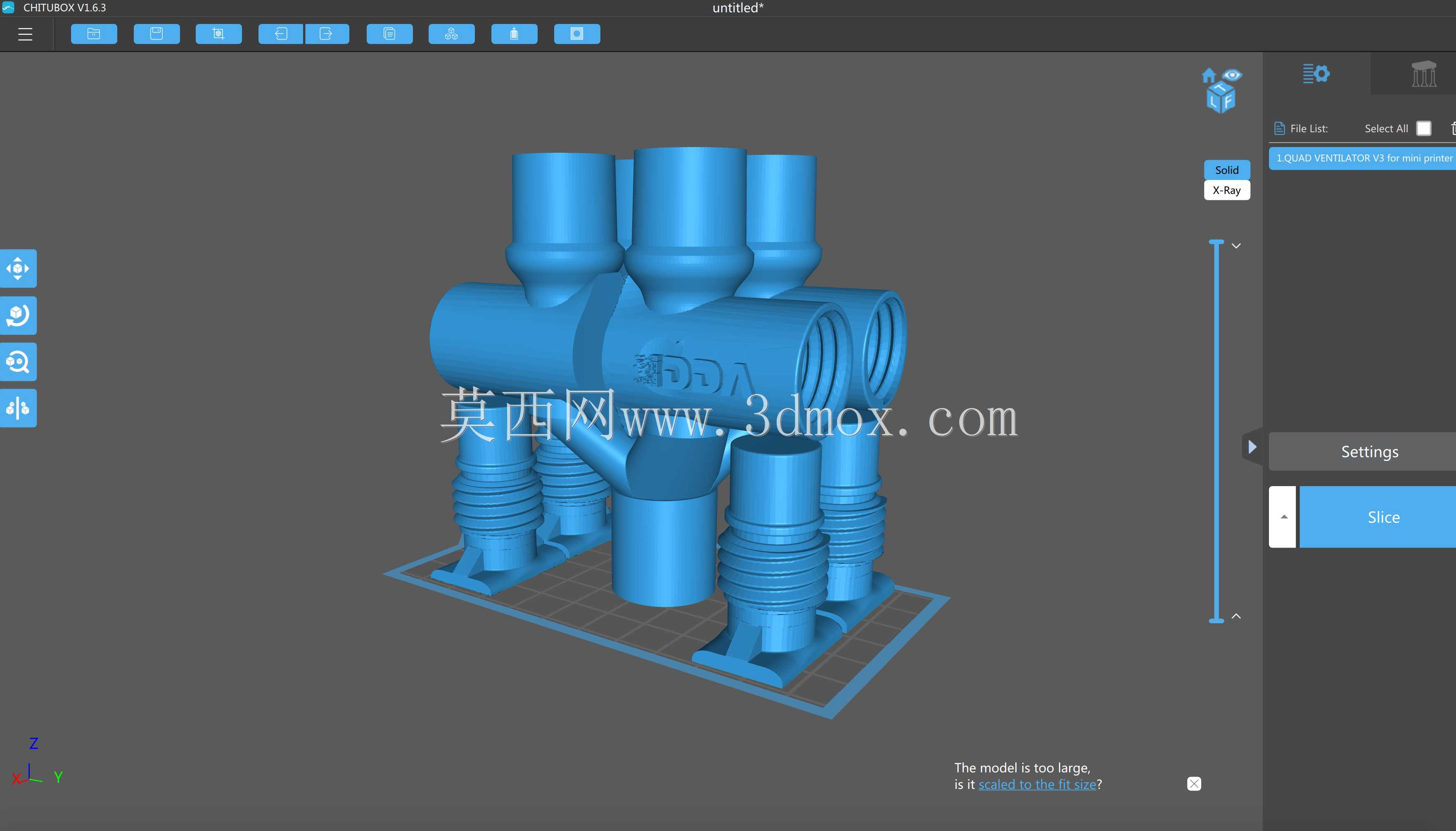1456x831 pixels.
Task: Click the Undo left-arrow toolbar icon
Action: (x=281, y=34)
